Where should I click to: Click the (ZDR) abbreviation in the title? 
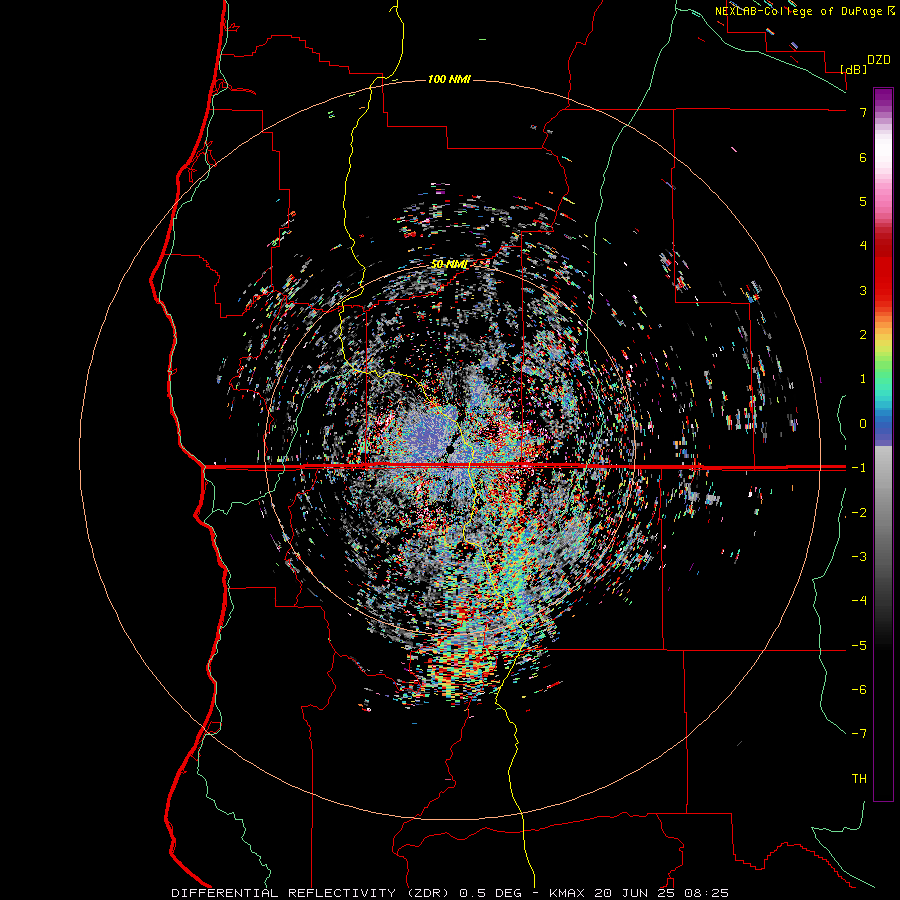(x=428, y=893)
